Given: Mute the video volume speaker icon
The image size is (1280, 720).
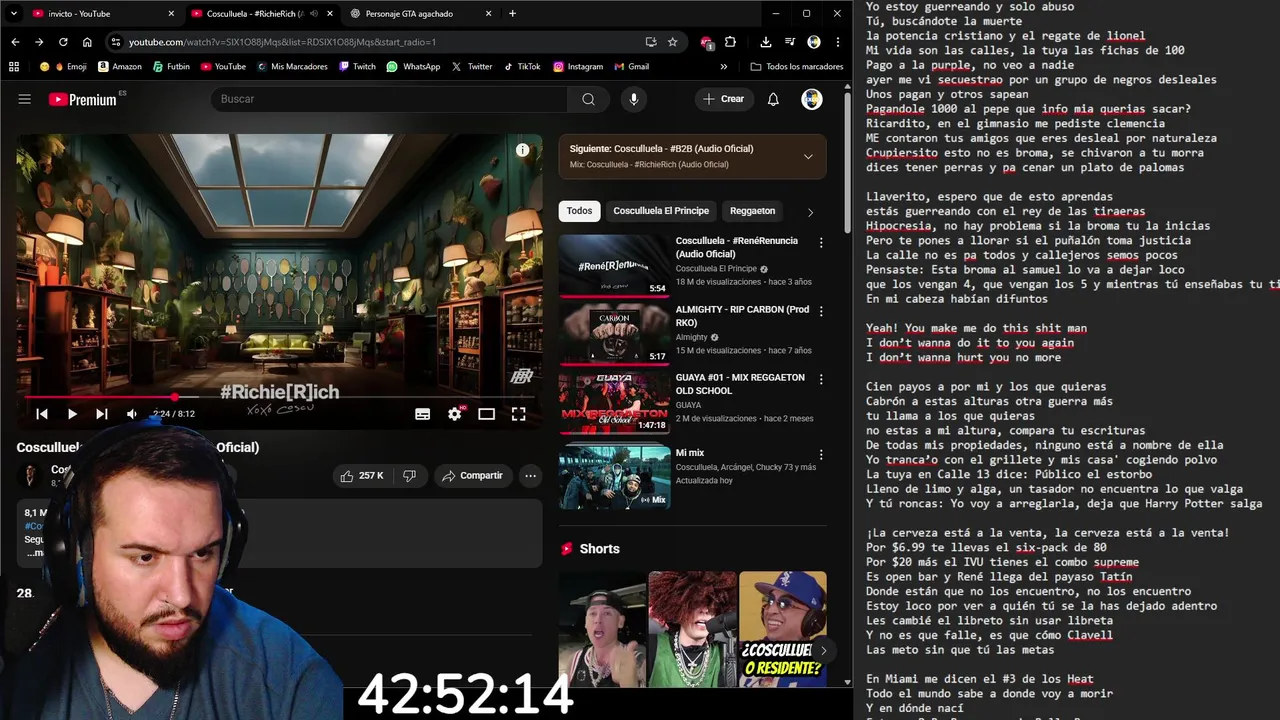Looking at the screenshot, I should tap(132, 414).
